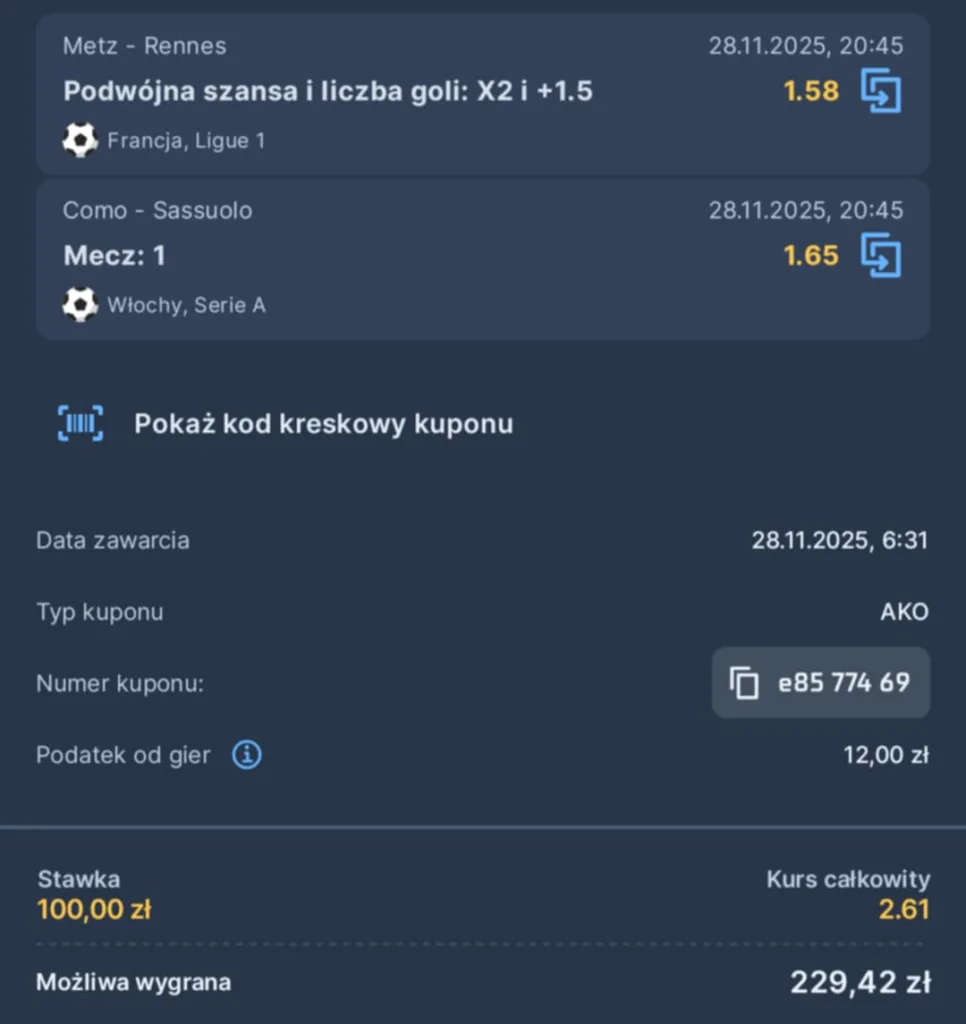
Task: Toggle the Podwójna szansa selection on the Metz bet
Action: click(329, 91)
